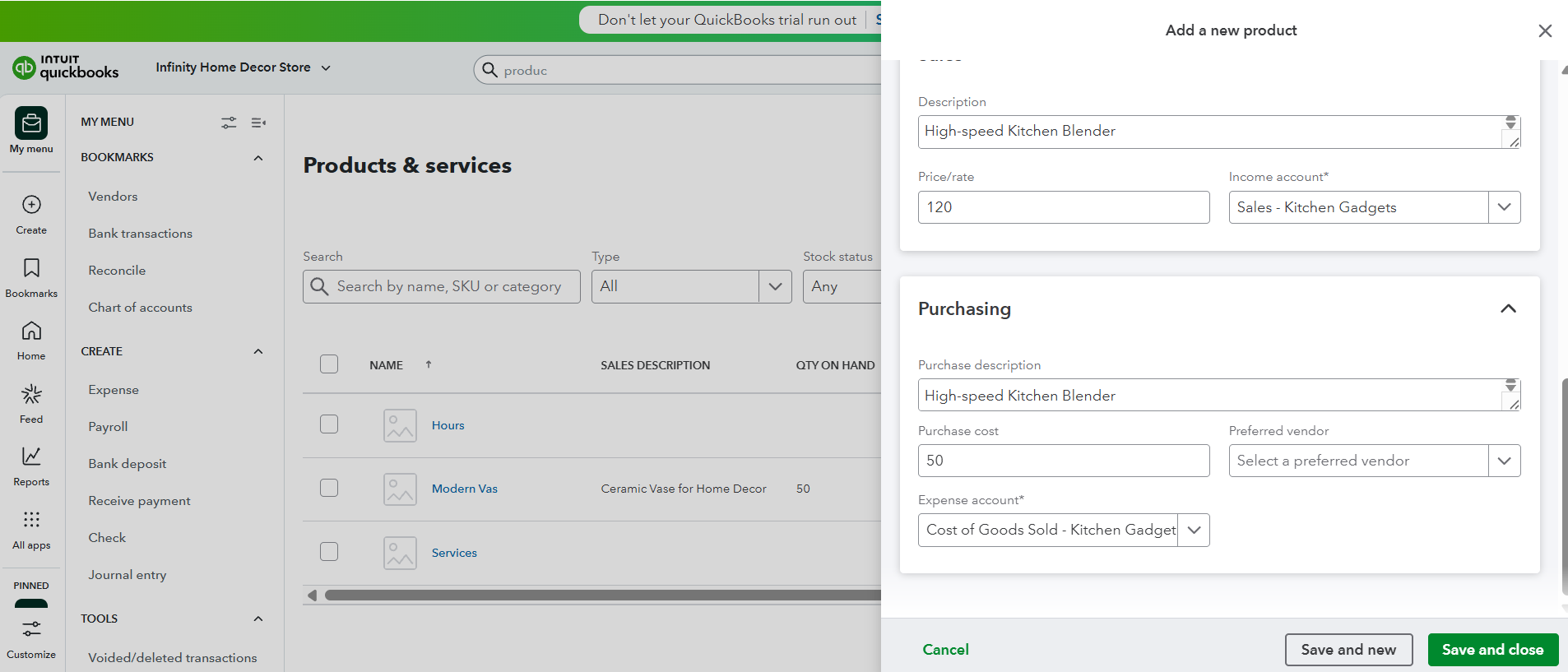Open the Stock status dropdown
This screenshot has height=672, width=1568.
(842, 286)
